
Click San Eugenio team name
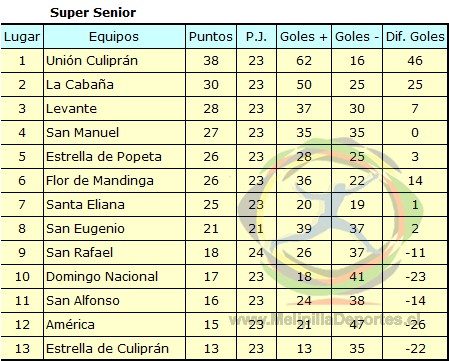point(85,229)
